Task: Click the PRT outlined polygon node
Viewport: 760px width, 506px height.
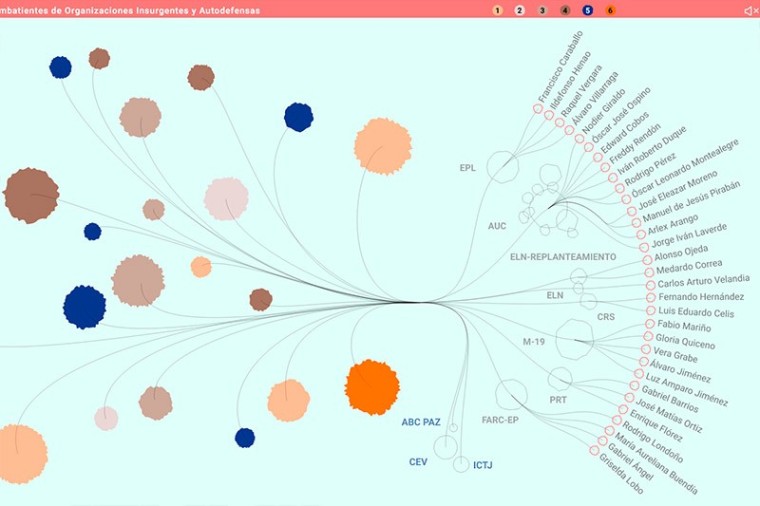Action: tap(560, 379)
